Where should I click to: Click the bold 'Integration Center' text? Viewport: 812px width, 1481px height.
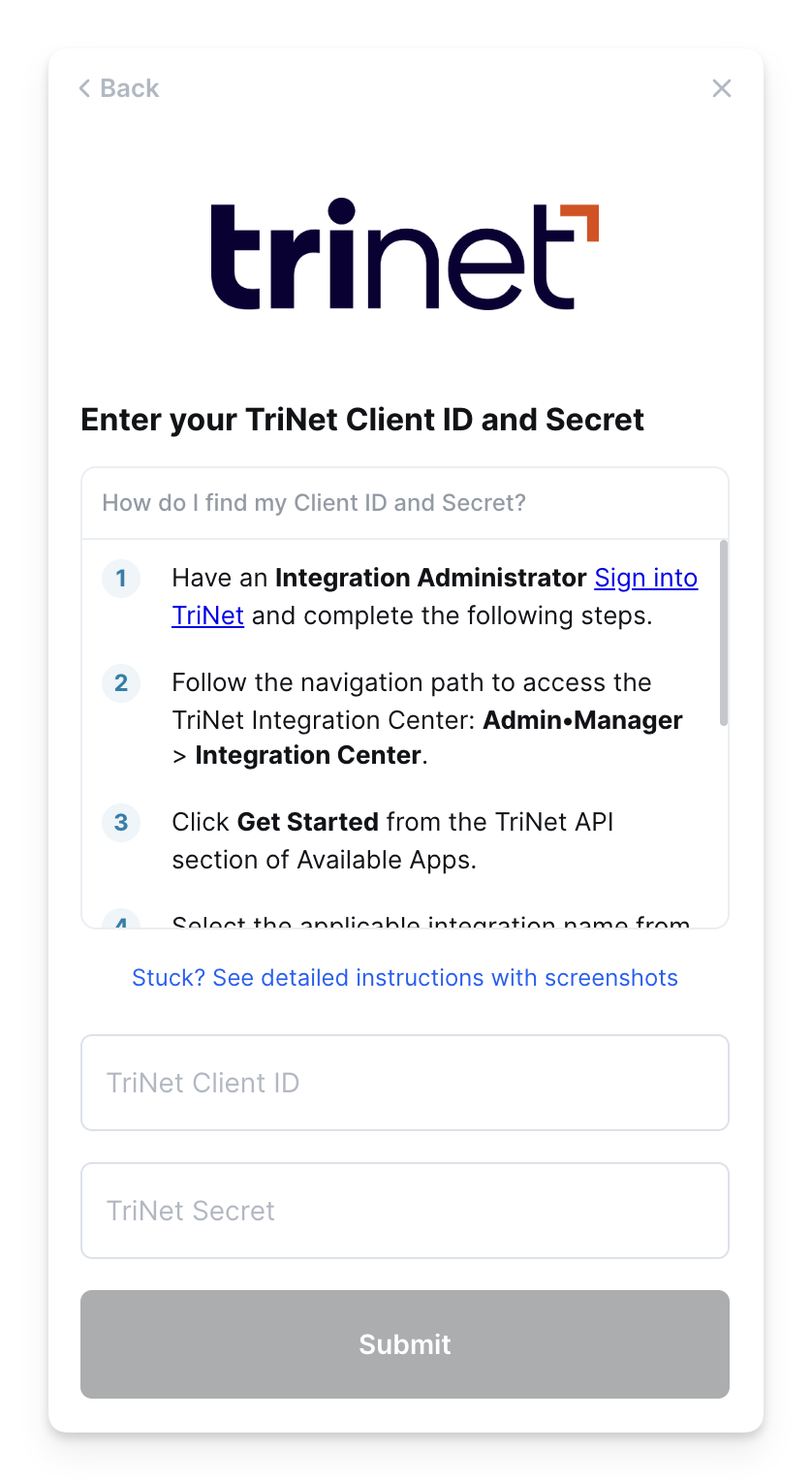pyautogui.click(x=308, y=756)
